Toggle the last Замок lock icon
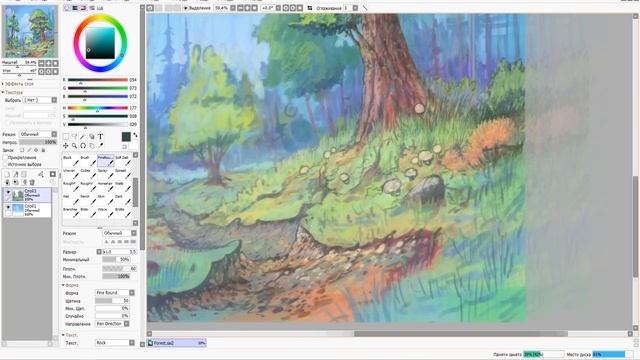This screenshot has width=640, height=360. pos(43,150)
